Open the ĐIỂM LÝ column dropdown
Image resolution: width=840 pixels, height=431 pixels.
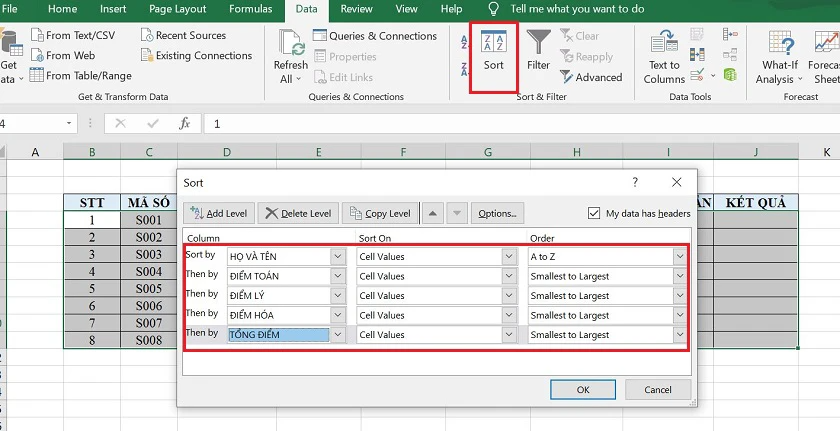tap(338, 296)
